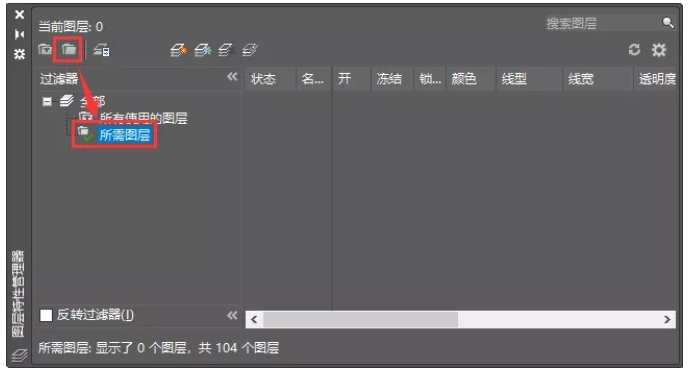This screenshot has width=689, height=371.
Task: Sort by 状态 column header
Action: (x=270, y=79)
